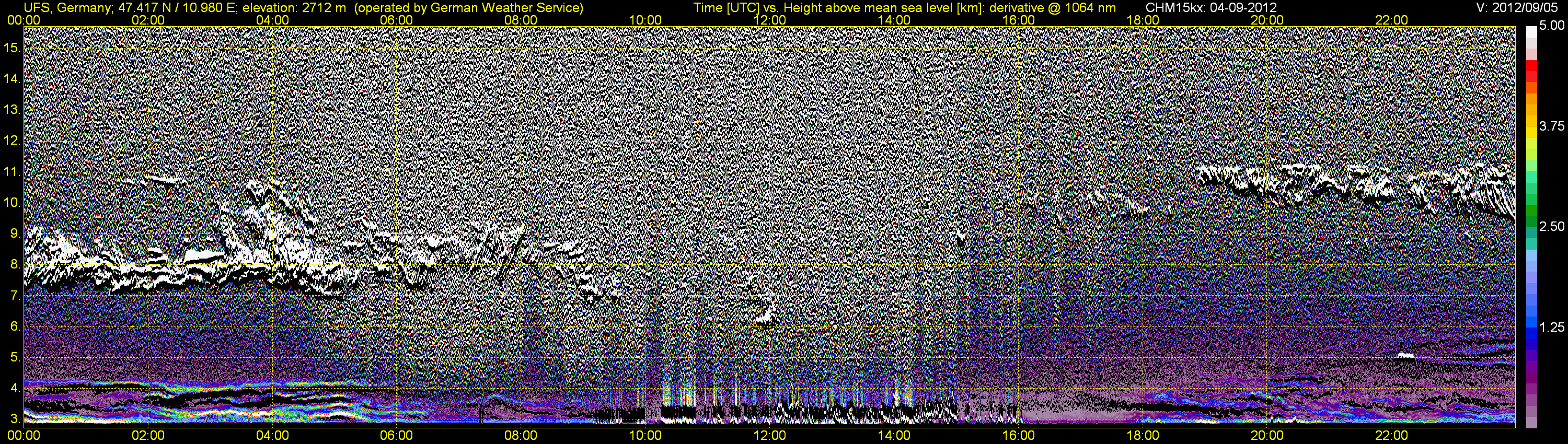
Task: Click the 11. km height axis label
Action: (12, 171)
